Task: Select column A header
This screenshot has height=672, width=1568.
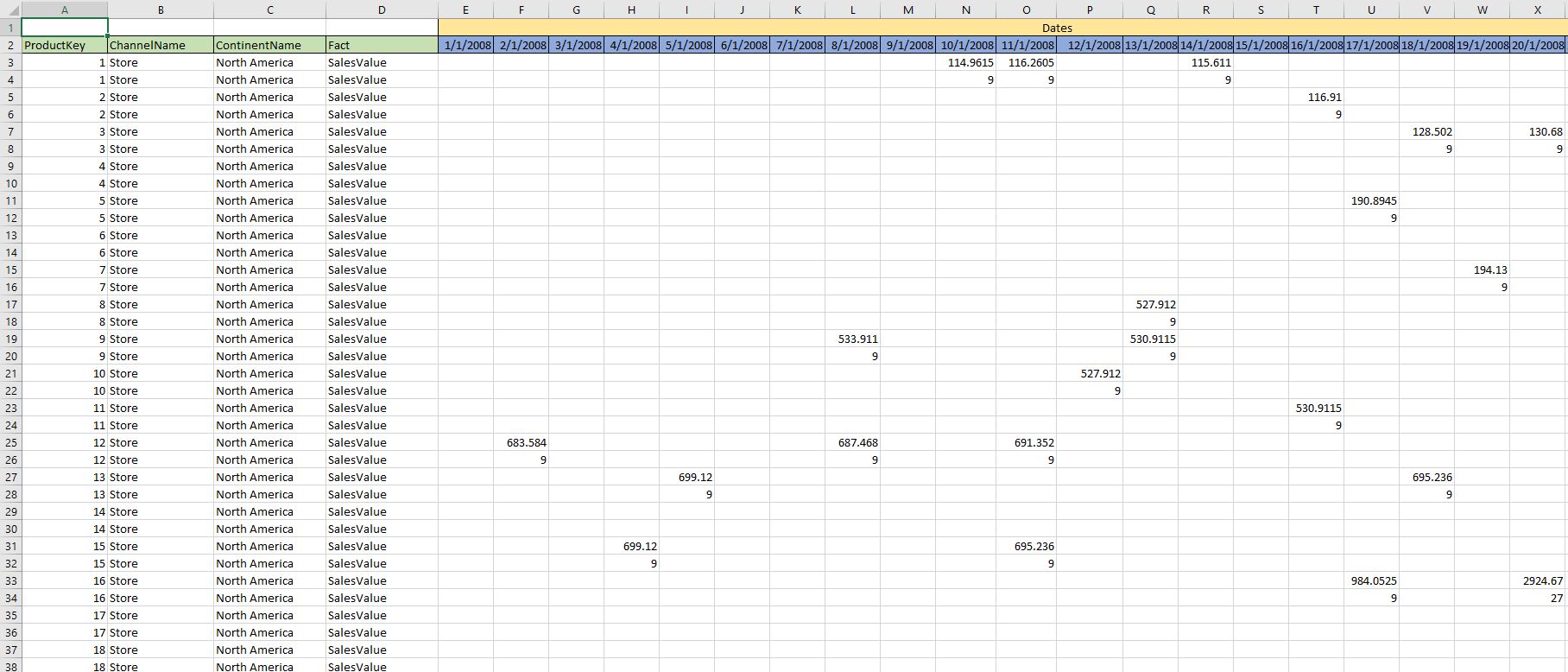Action: click(64, 10)
